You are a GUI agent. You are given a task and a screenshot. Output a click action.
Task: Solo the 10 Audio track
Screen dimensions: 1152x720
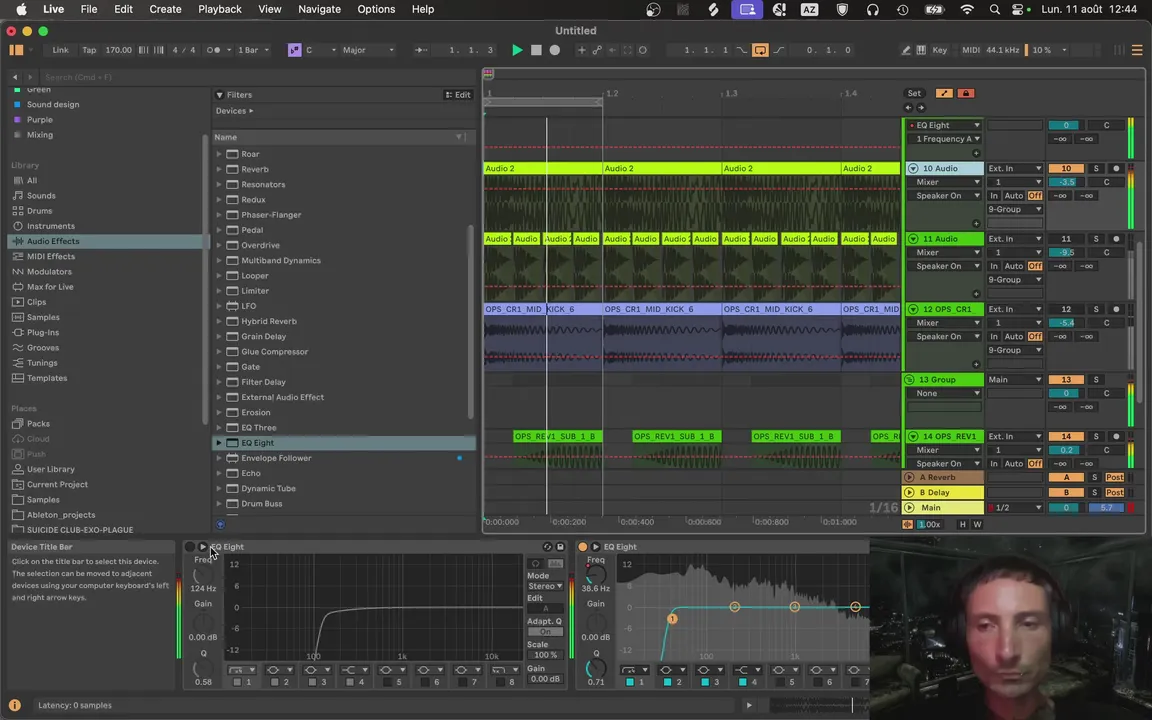pos(1095,168)
